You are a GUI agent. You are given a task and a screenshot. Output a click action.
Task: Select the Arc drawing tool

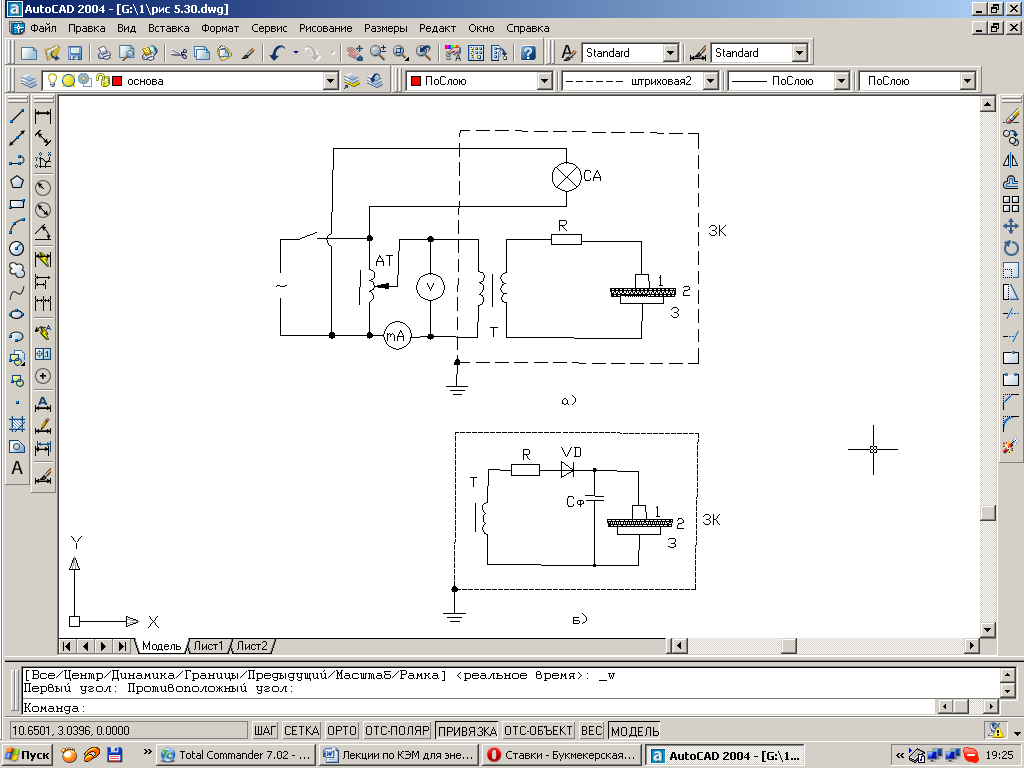(x=17, y=227)
